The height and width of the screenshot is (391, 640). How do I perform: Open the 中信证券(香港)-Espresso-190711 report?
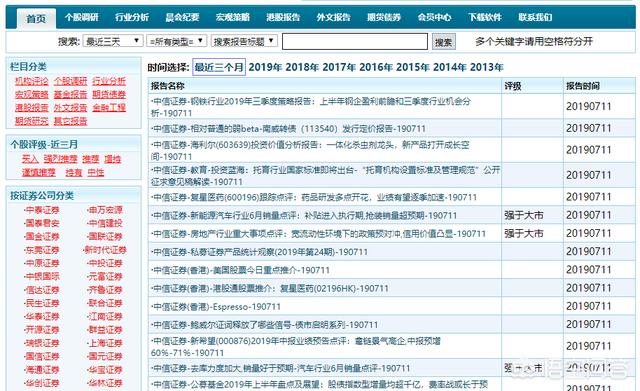point(216,307)
